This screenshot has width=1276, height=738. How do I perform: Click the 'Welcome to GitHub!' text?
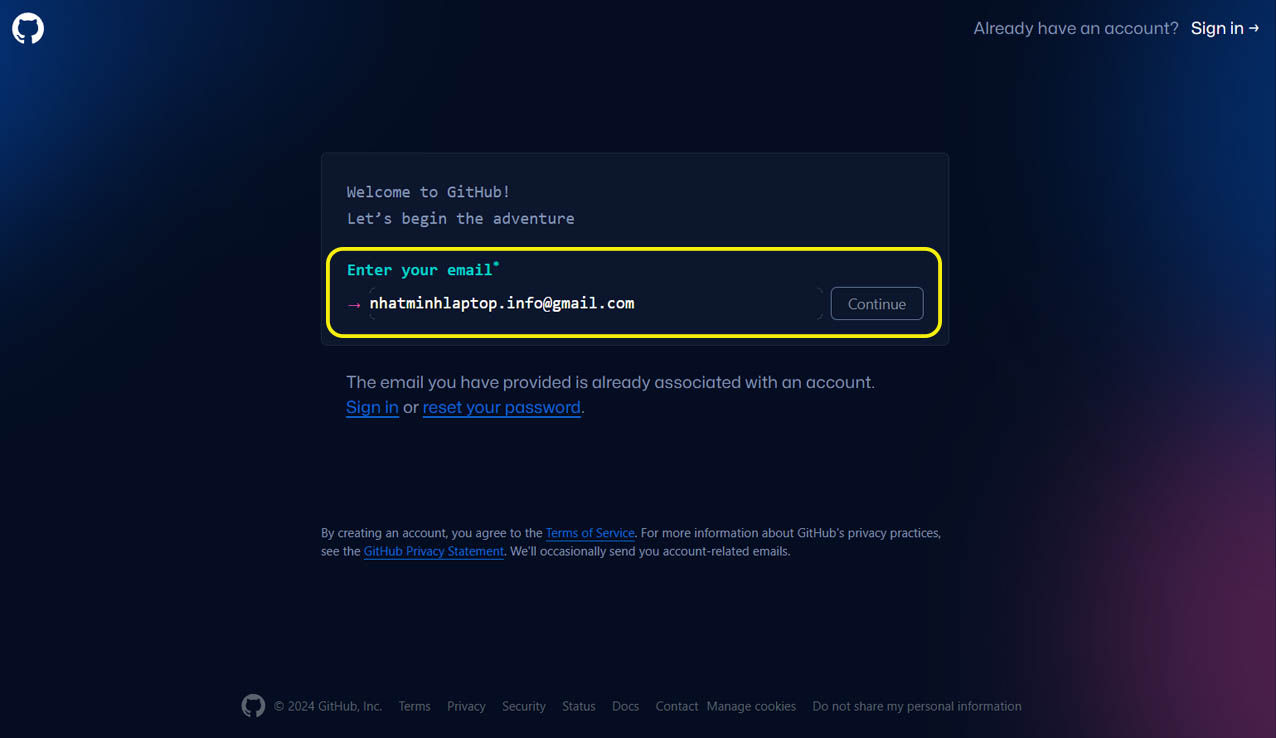pyautogui.click(x=428, y=192)
